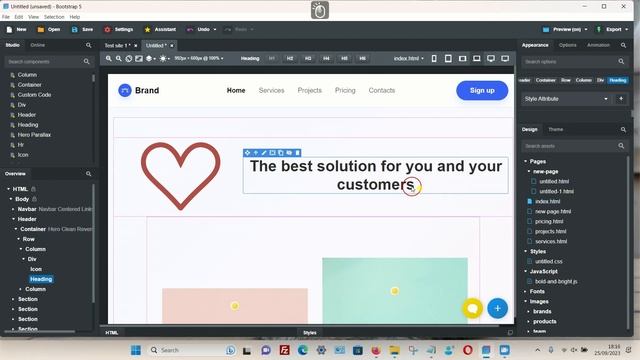This screenshot has width=640, height=360.
Task: Click the Sign up button in preview
Action: coord(482,90)
